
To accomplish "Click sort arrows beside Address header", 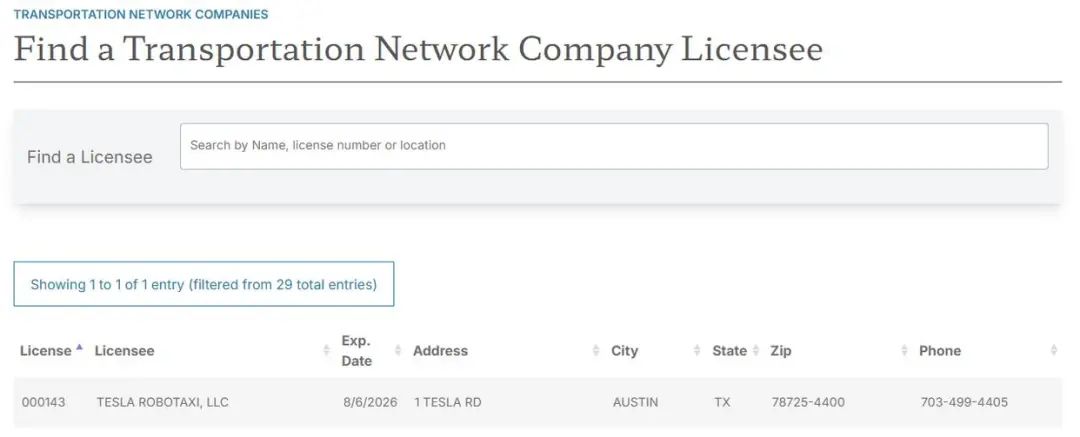I will (x=596, y=351).
